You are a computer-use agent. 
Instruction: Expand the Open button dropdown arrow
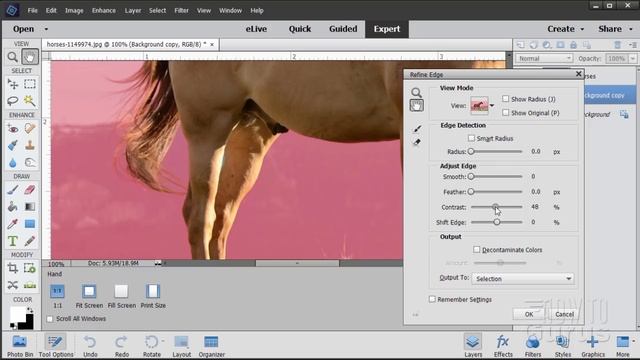tap(46, 29)
